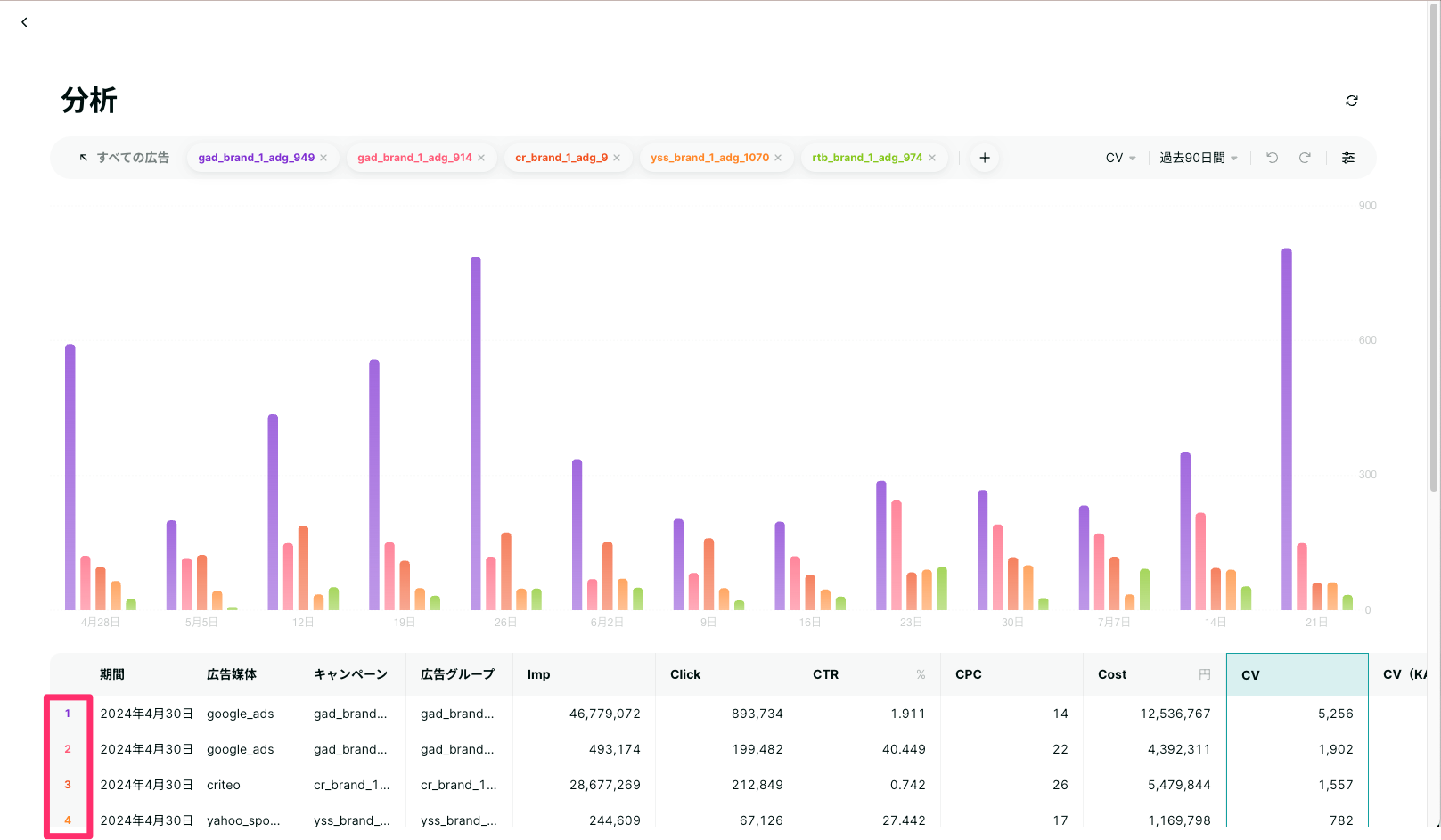
Task: Click the refresh icon near the title
Action: click(1352, 101)
